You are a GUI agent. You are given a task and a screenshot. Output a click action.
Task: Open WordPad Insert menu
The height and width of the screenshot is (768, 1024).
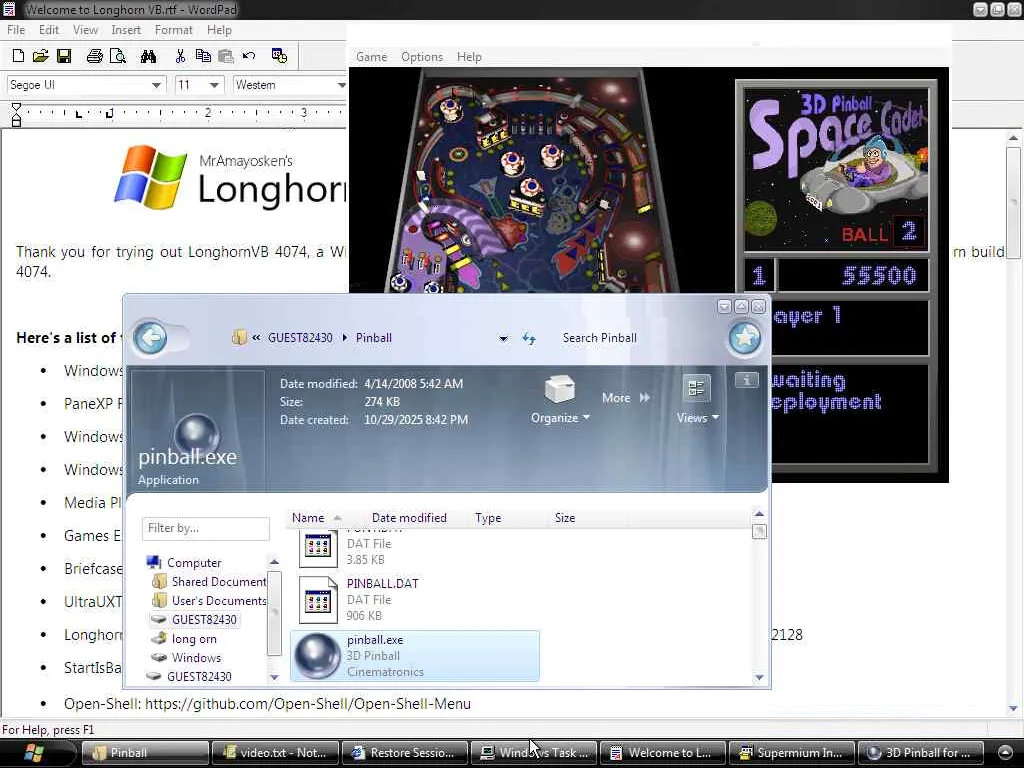(x=126, y=30)
